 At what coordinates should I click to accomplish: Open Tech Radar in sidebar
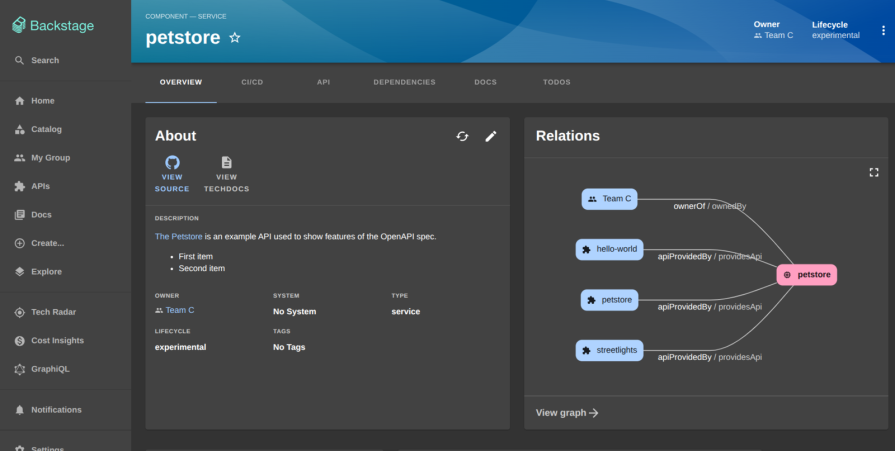(65, 312)
